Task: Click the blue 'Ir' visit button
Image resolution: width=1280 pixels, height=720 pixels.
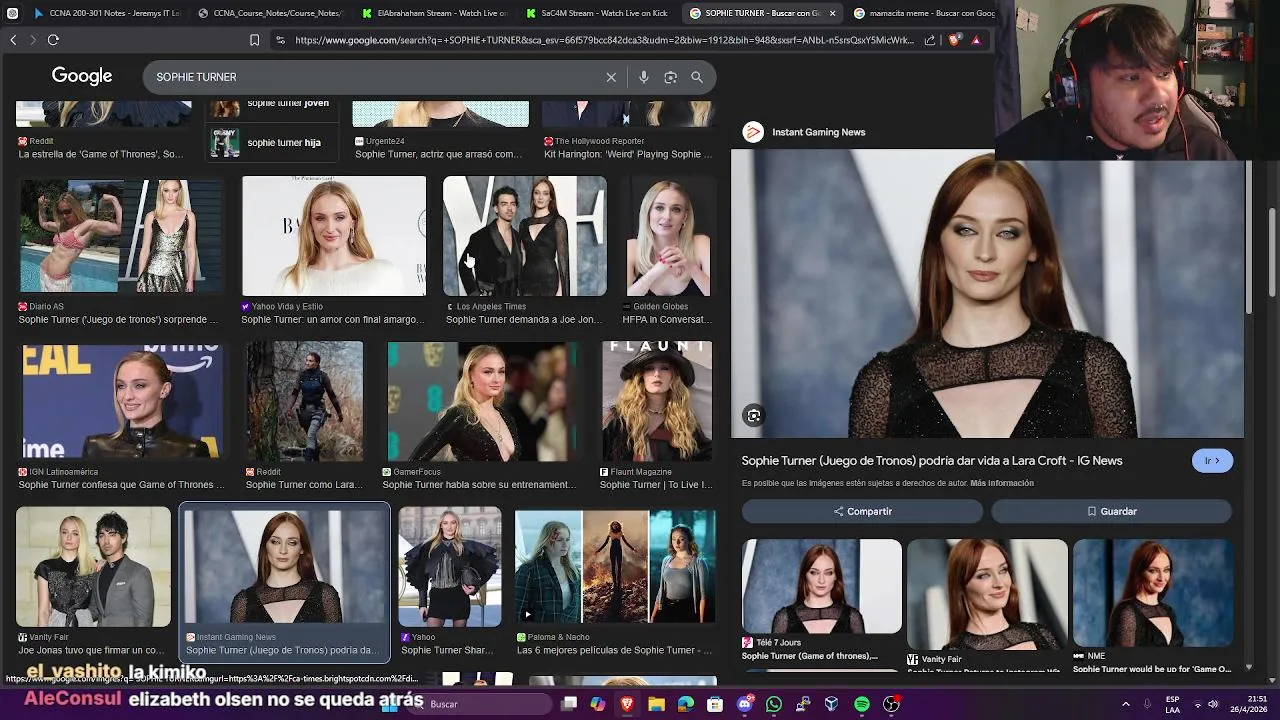Action: click(x=1212, y=461)
